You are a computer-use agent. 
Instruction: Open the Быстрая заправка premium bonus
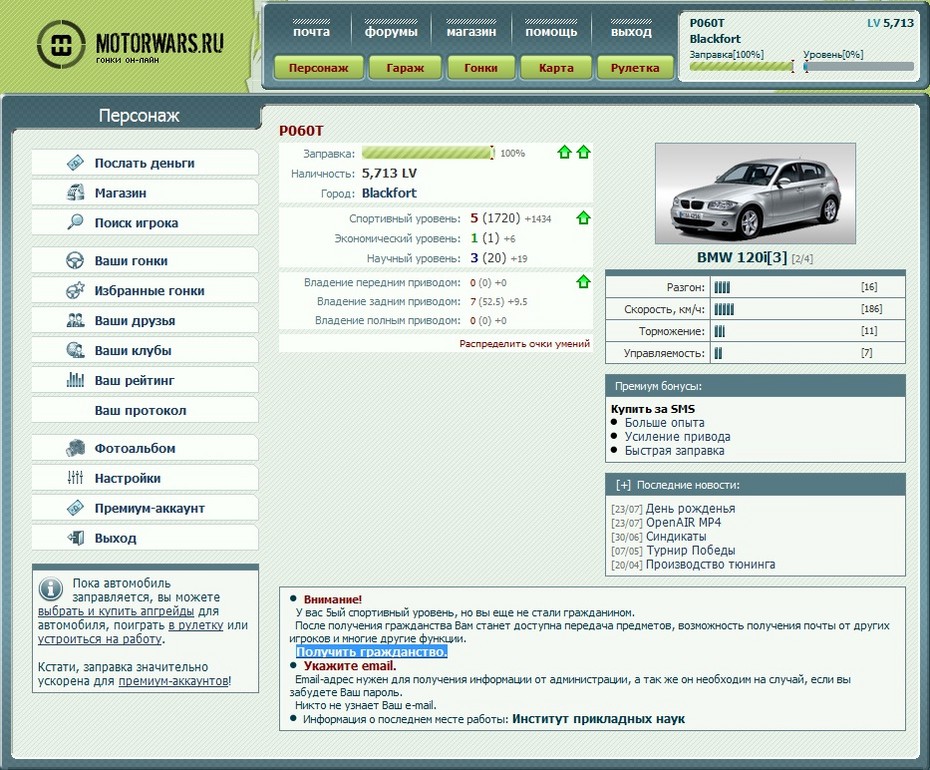674,450
